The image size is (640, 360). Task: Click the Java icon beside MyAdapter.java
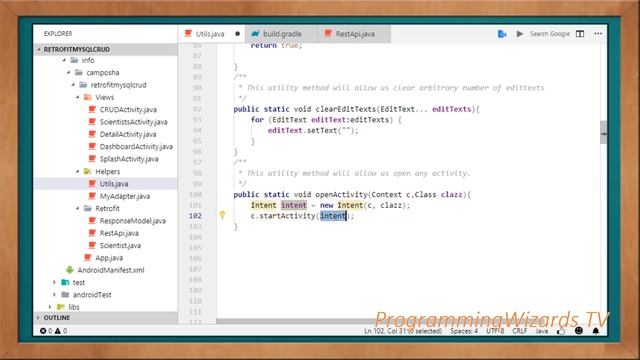point(92,196)
